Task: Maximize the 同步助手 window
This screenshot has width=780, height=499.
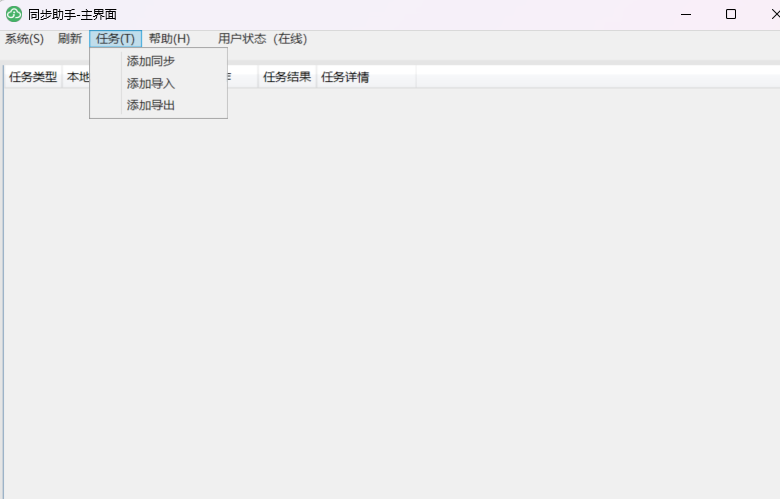Action: point(731,14)
